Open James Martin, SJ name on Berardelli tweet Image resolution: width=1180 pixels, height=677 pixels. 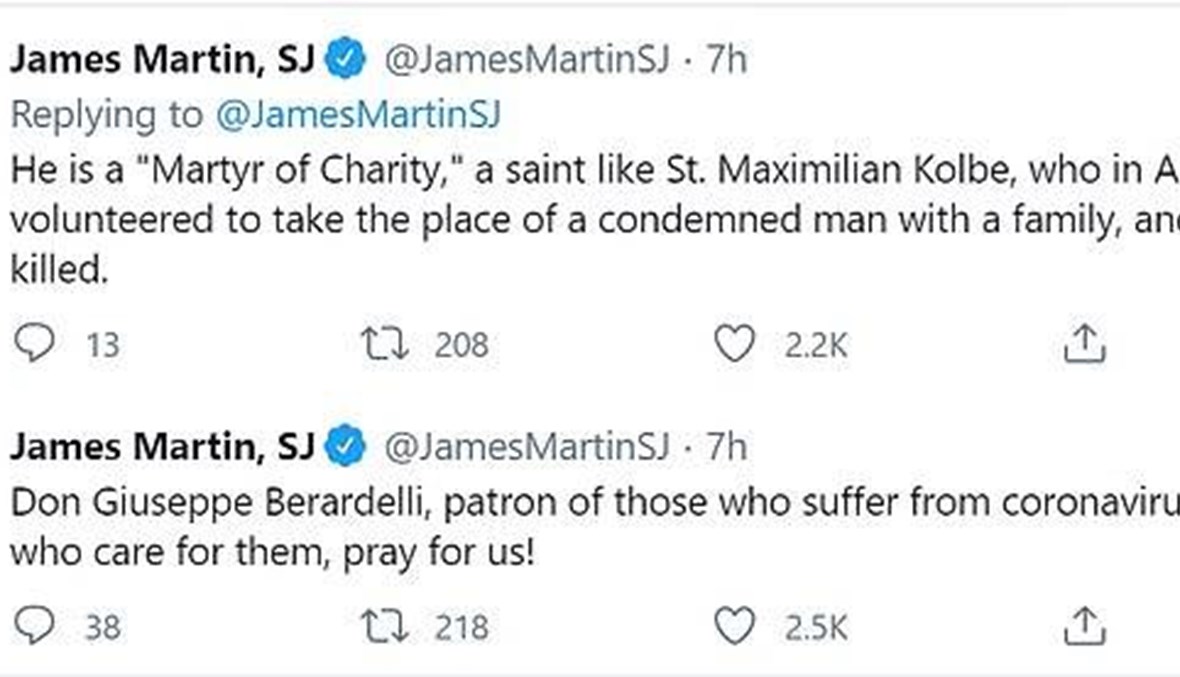162,447
